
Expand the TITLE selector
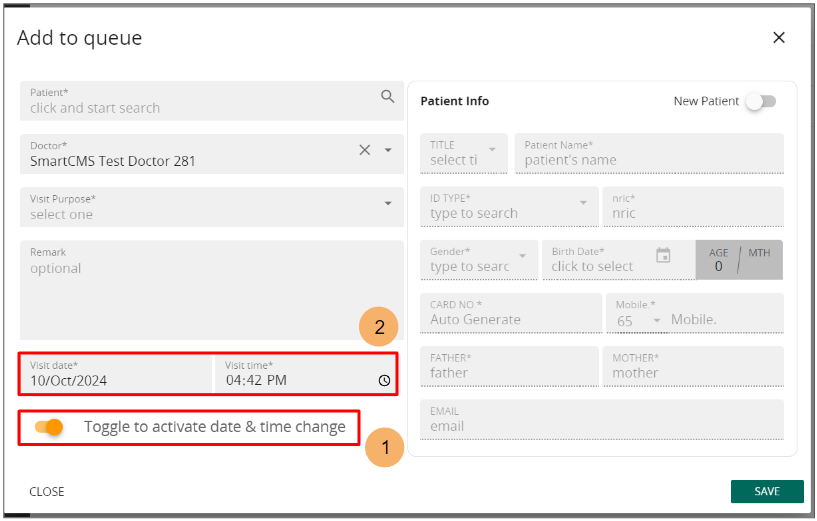tap(464, 153)
